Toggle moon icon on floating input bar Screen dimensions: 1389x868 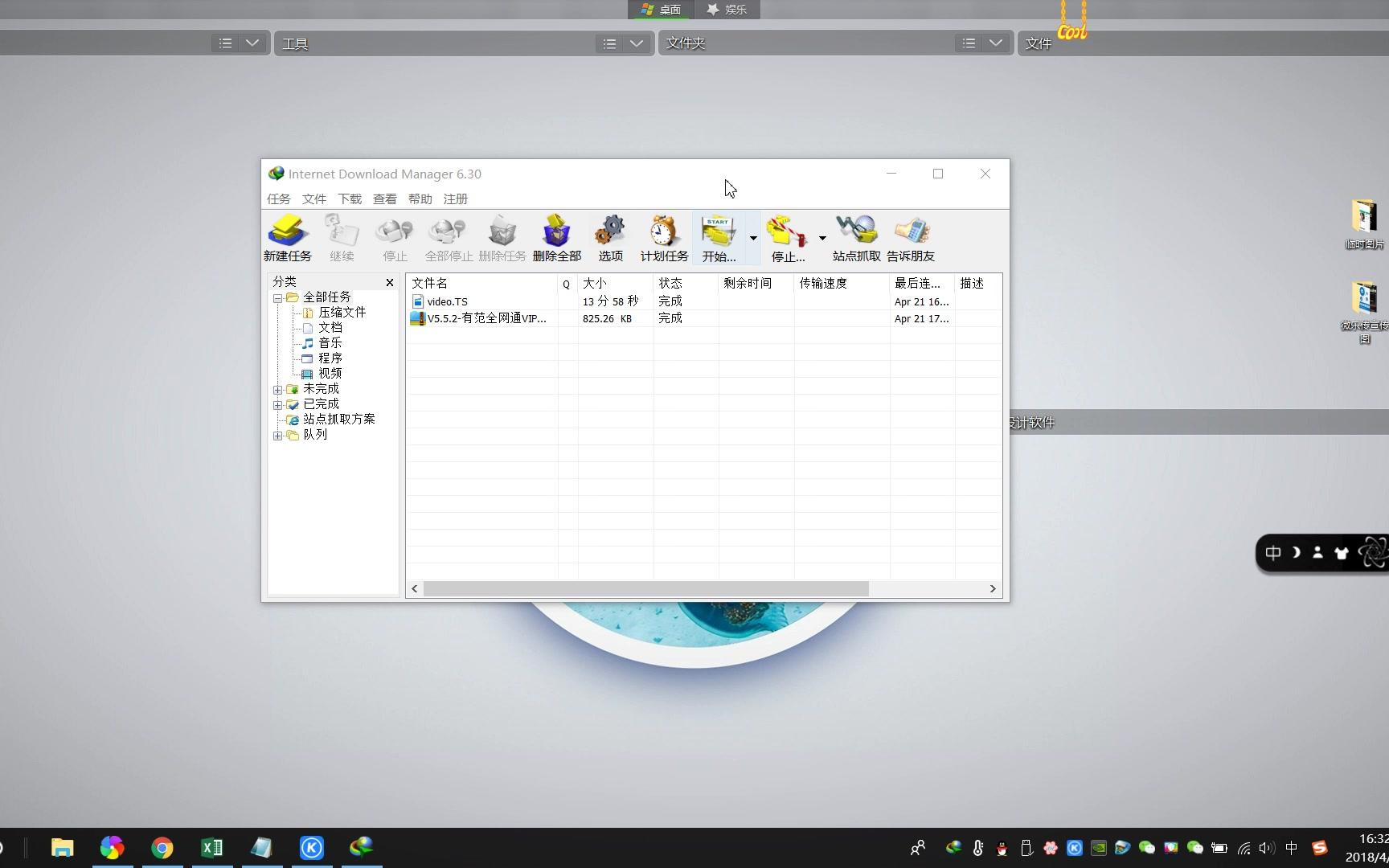[1296, 553]
